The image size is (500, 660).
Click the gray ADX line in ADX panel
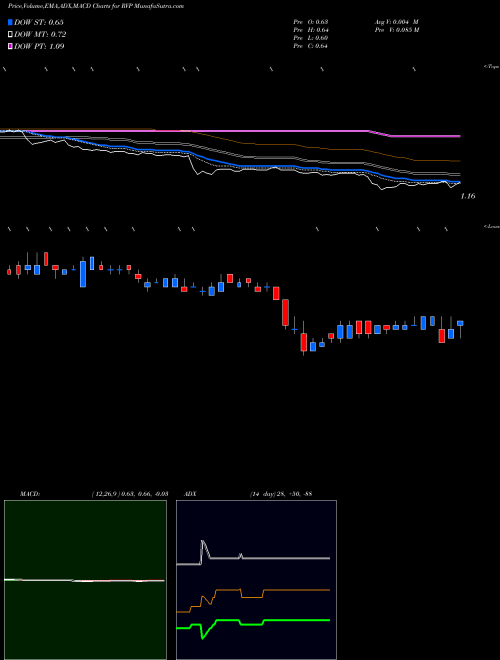286,558
